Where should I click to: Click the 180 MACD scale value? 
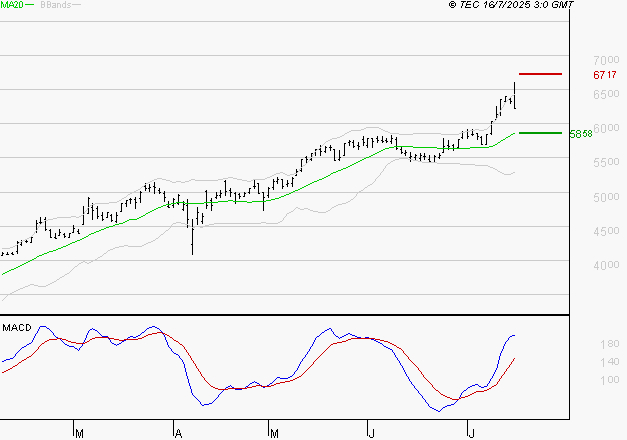pos(609,344)
